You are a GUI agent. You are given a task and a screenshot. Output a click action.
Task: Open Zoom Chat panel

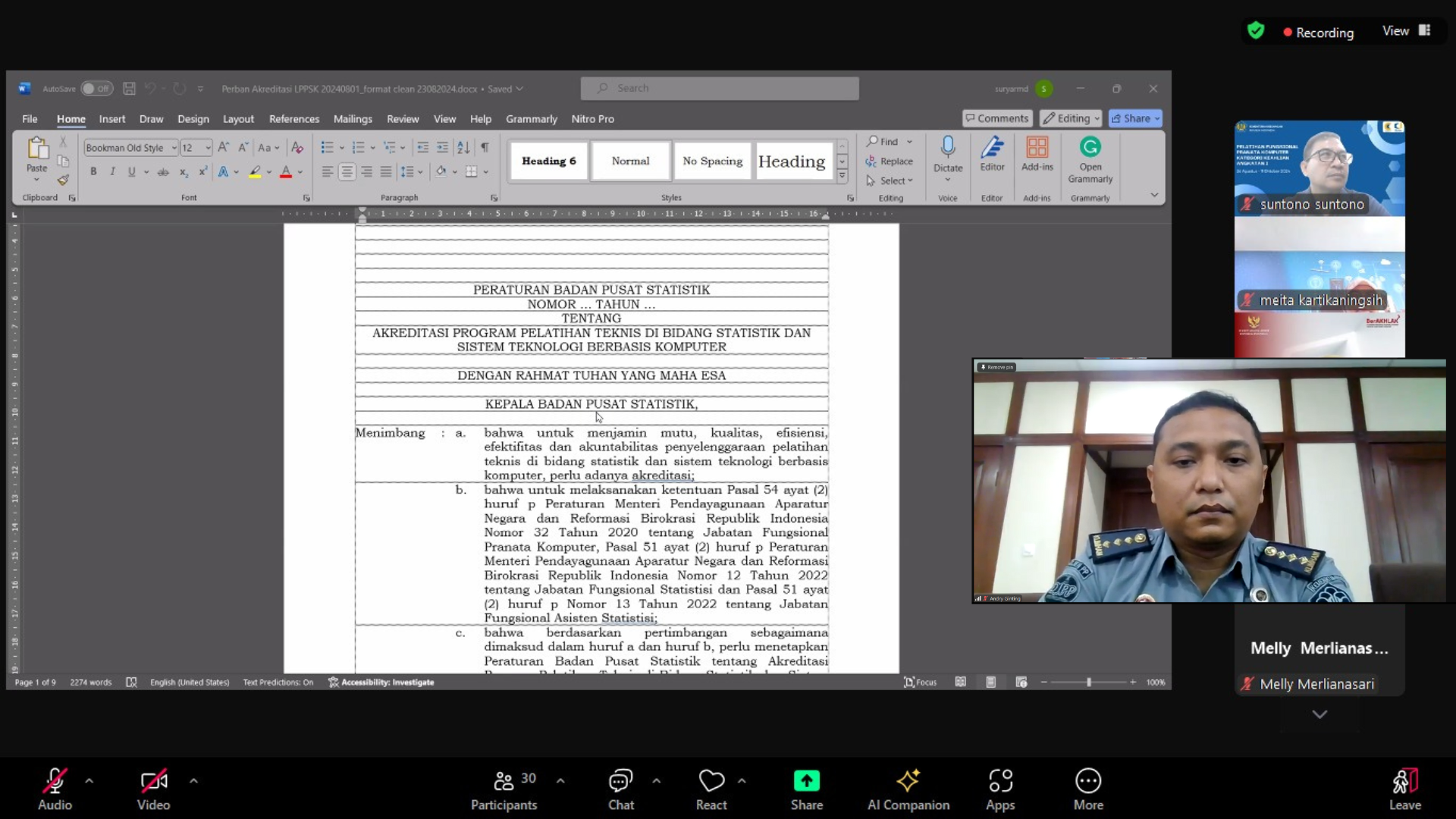click(x=620, y=789)
